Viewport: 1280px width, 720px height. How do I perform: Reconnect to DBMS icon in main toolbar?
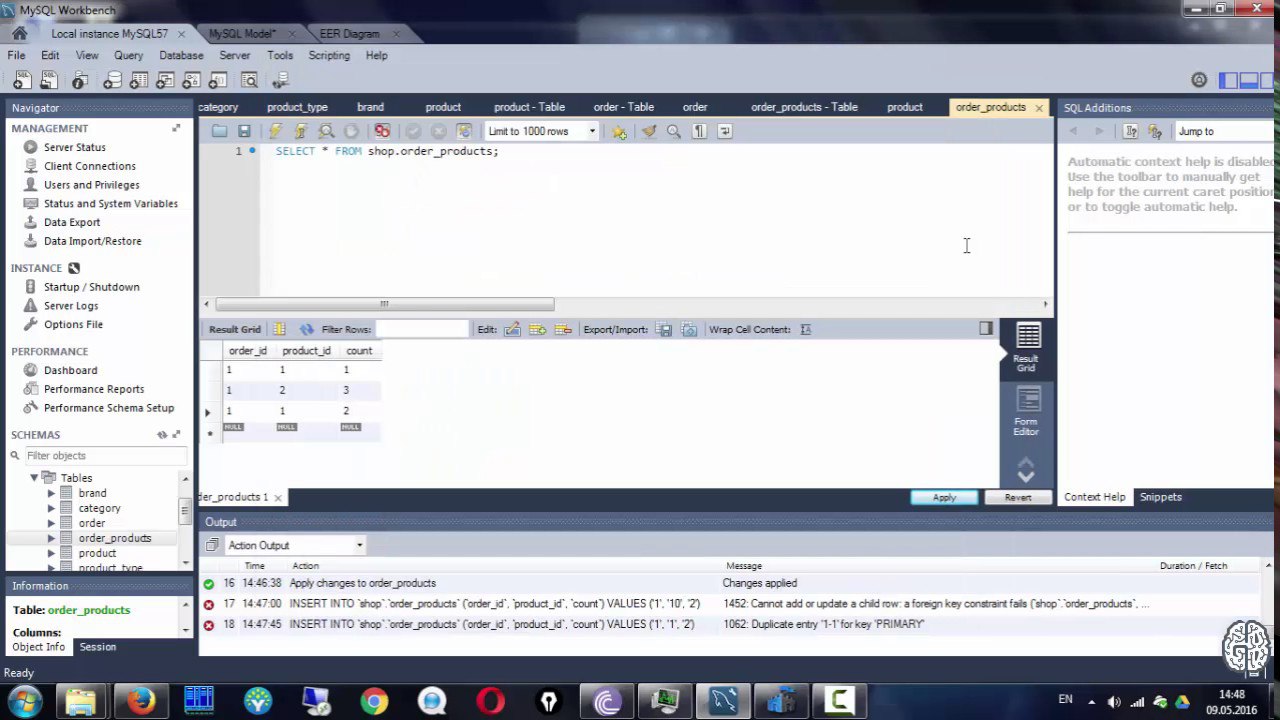click(280, 81)
